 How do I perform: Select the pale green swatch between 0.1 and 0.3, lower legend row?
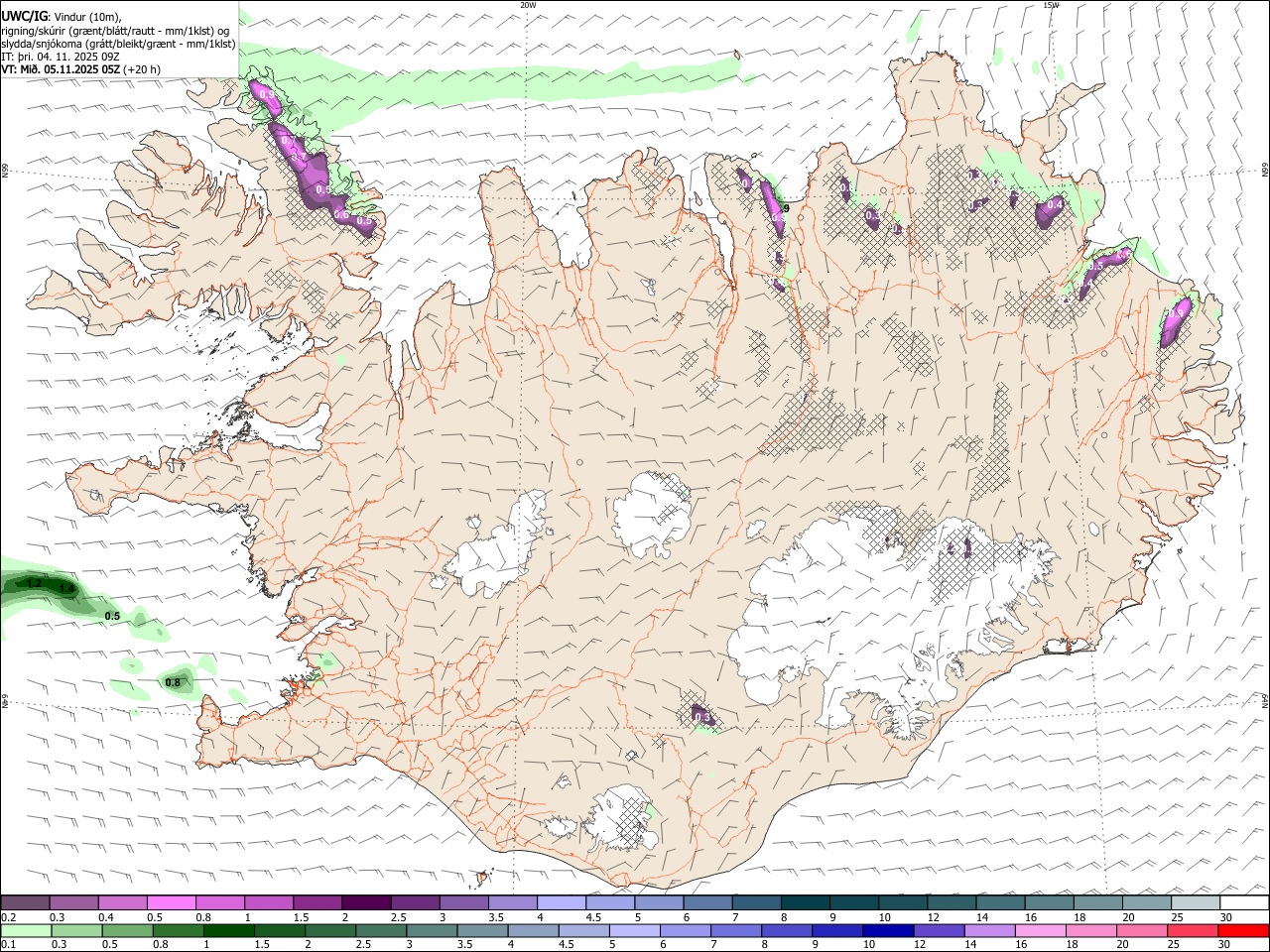click(26, 931)
